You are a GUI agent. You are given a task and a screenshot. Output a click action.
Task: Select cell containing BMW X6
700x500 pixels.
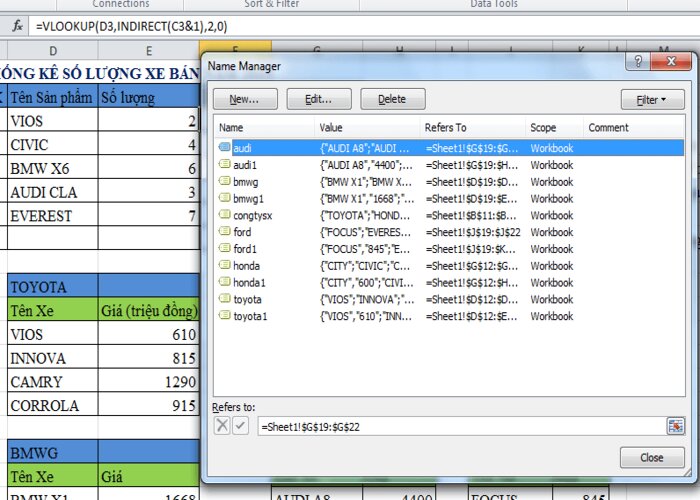point(53,168)
